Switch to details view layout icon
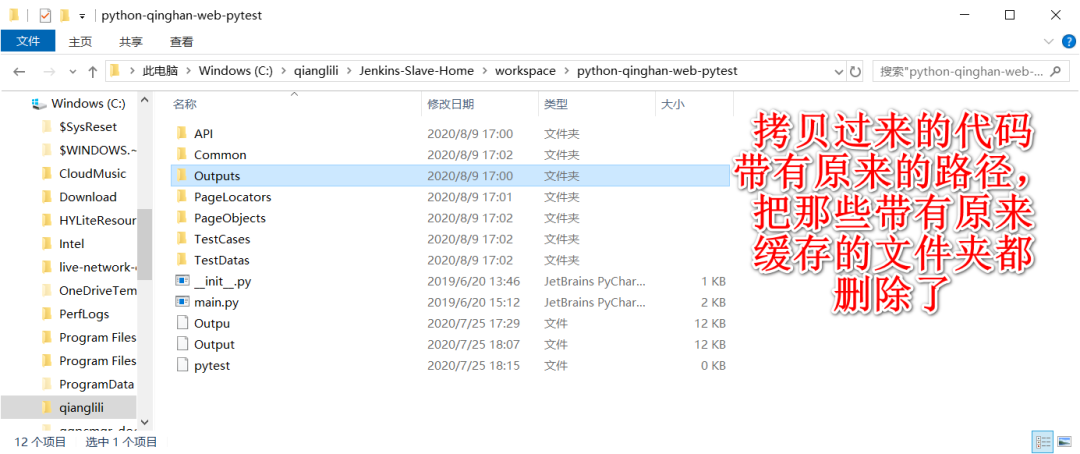This screenshot has height=454, width=1080. (1043, 442)
